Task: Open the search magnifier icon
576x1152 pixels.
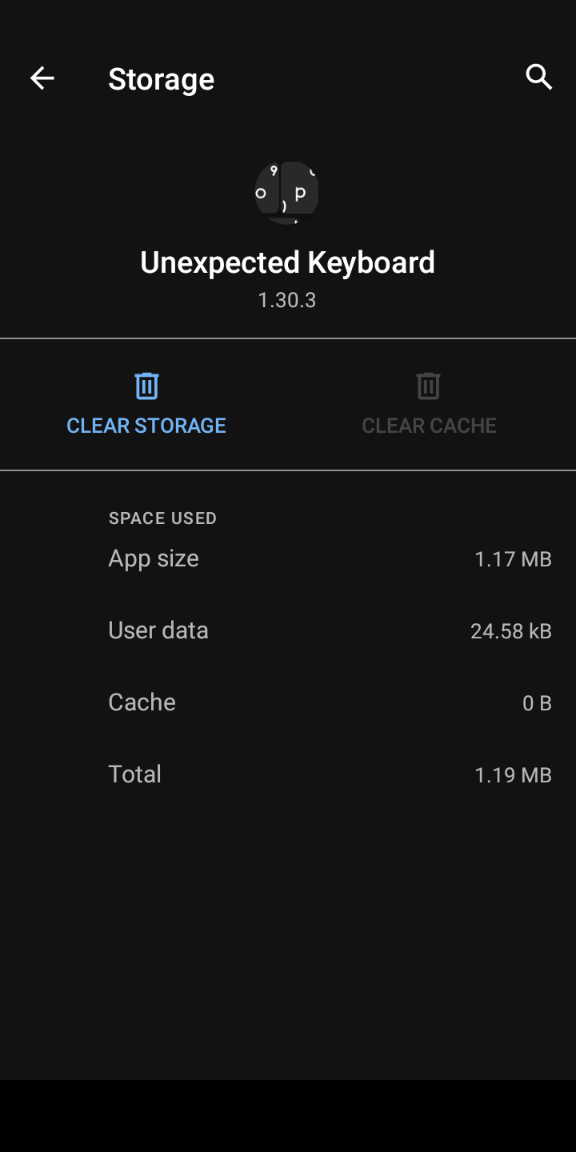Action: click(539, 76)
